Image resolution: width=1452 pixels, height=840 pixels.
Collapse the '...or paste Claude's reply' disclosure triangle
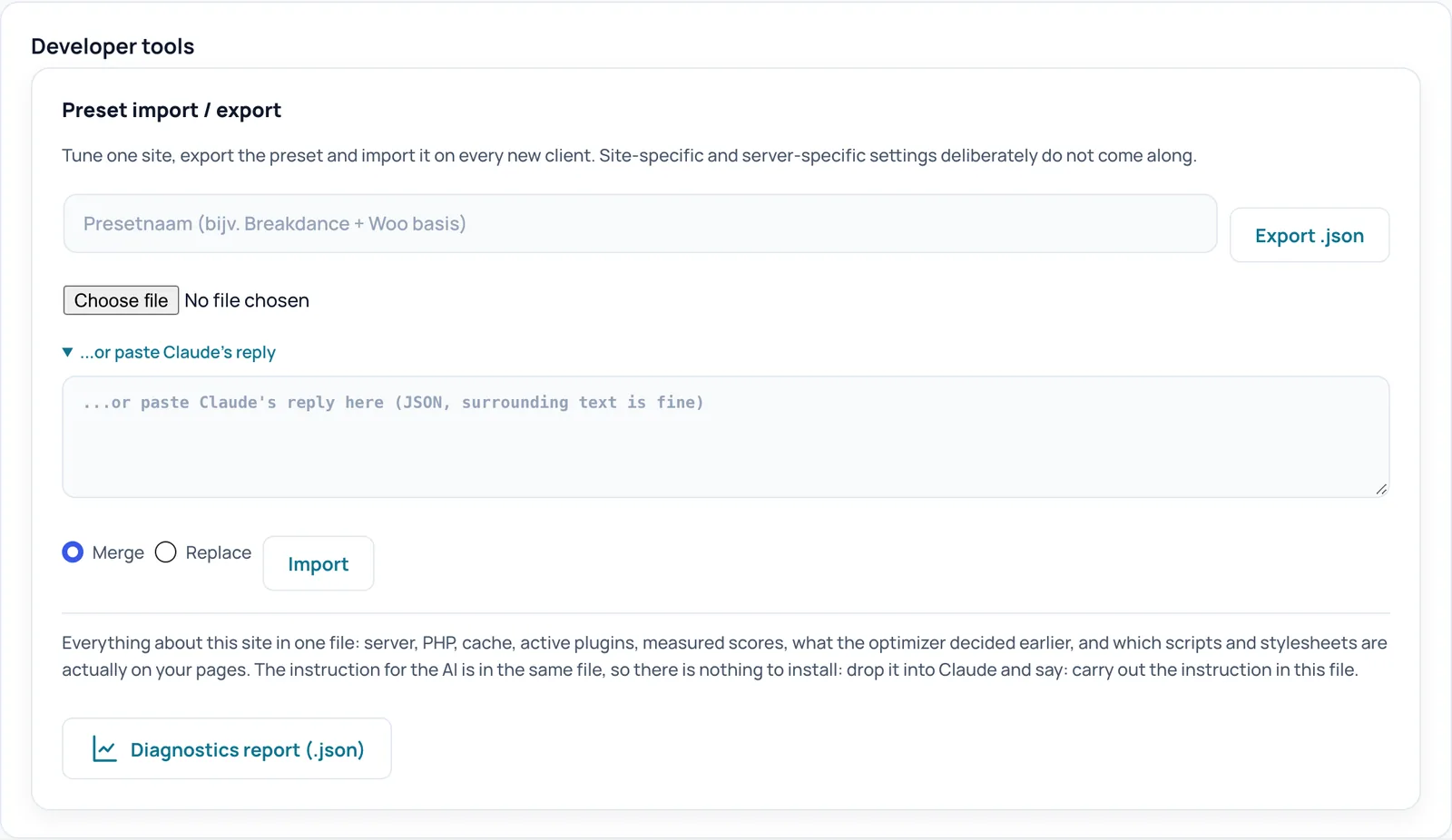(x=67, y=352)
